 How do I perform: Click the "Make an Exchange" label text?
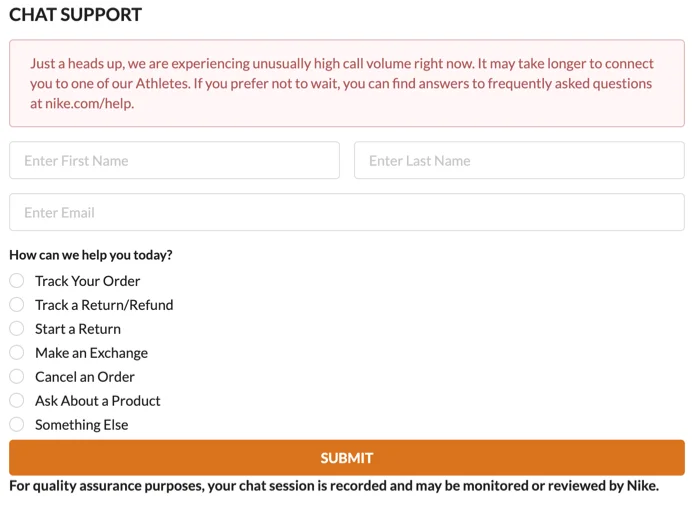[91, 353]
